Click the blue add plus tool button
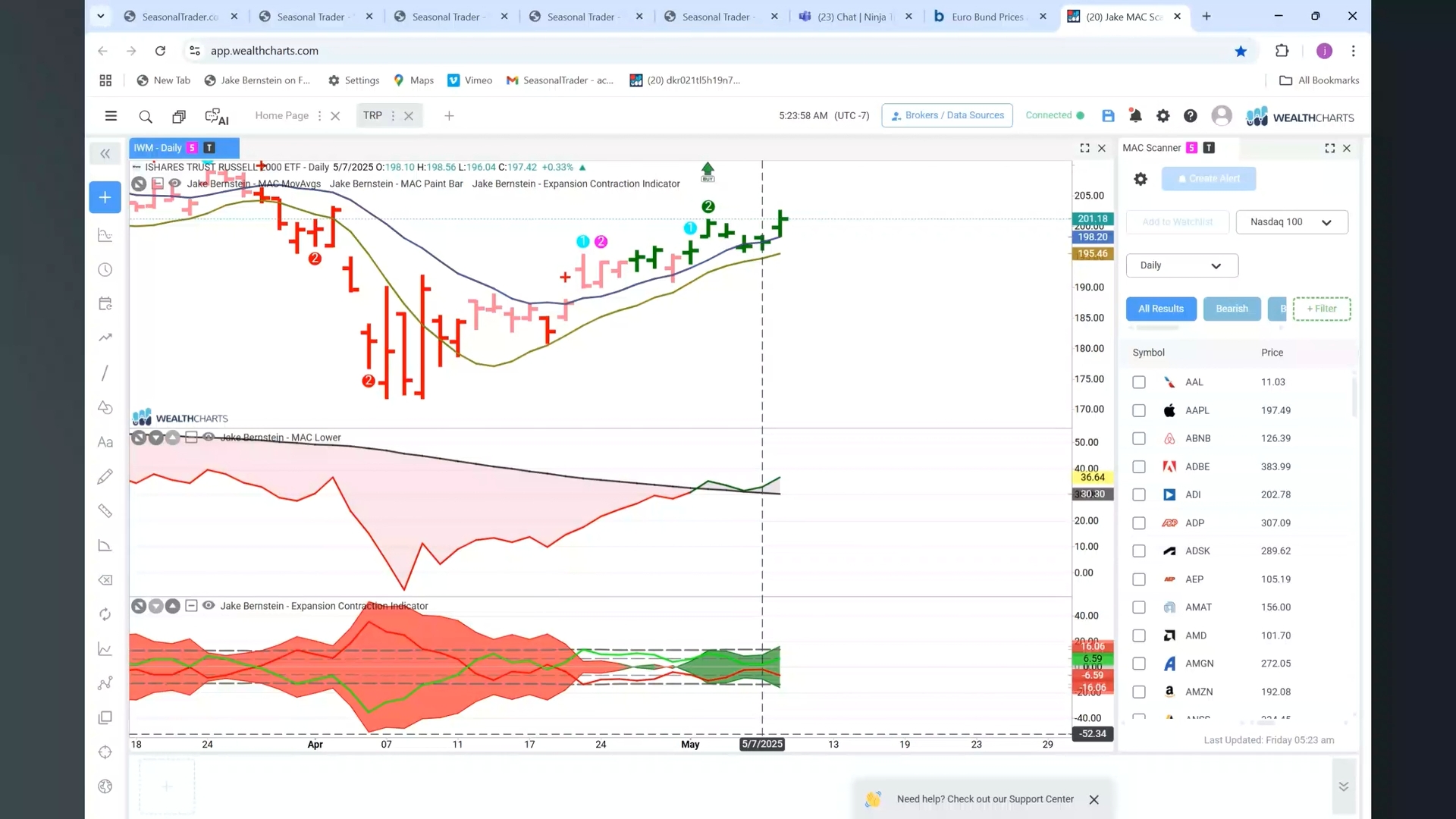Screen dimensions: 1456x819 [105, 197]
